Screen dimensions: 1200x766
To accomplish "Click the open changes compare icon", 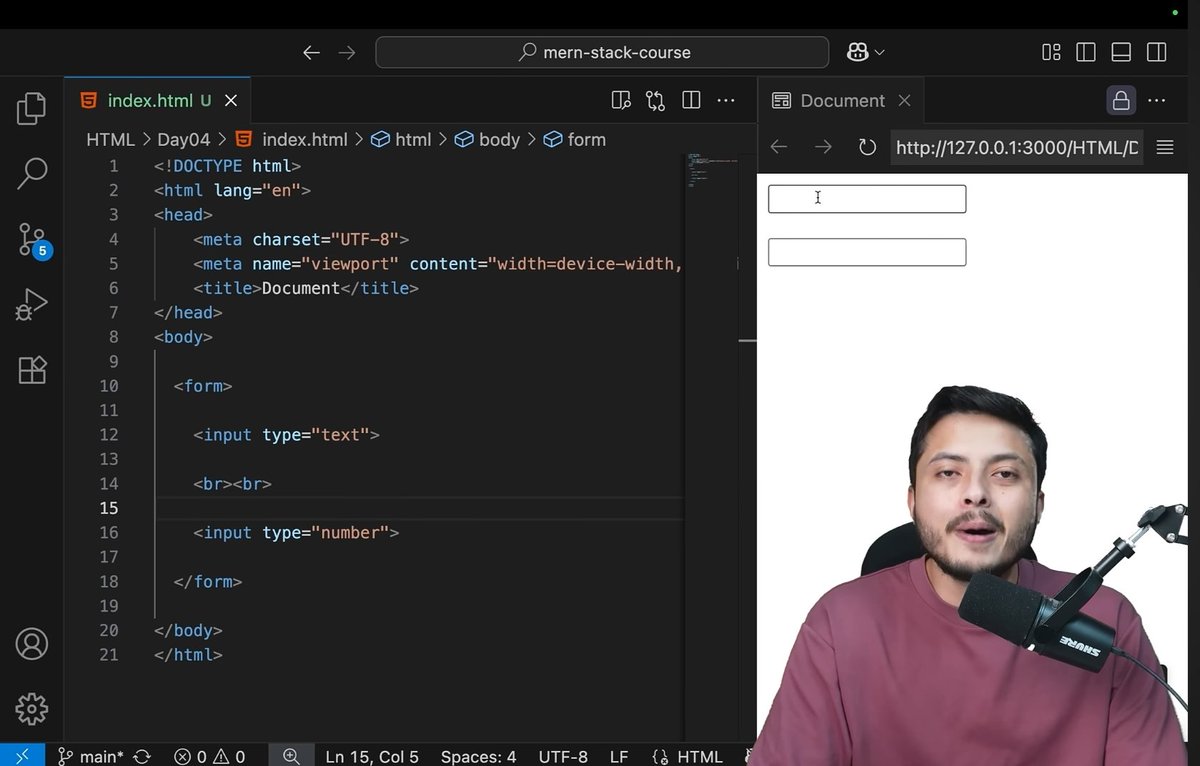I will pyautogui.click(x=656, y=100).
